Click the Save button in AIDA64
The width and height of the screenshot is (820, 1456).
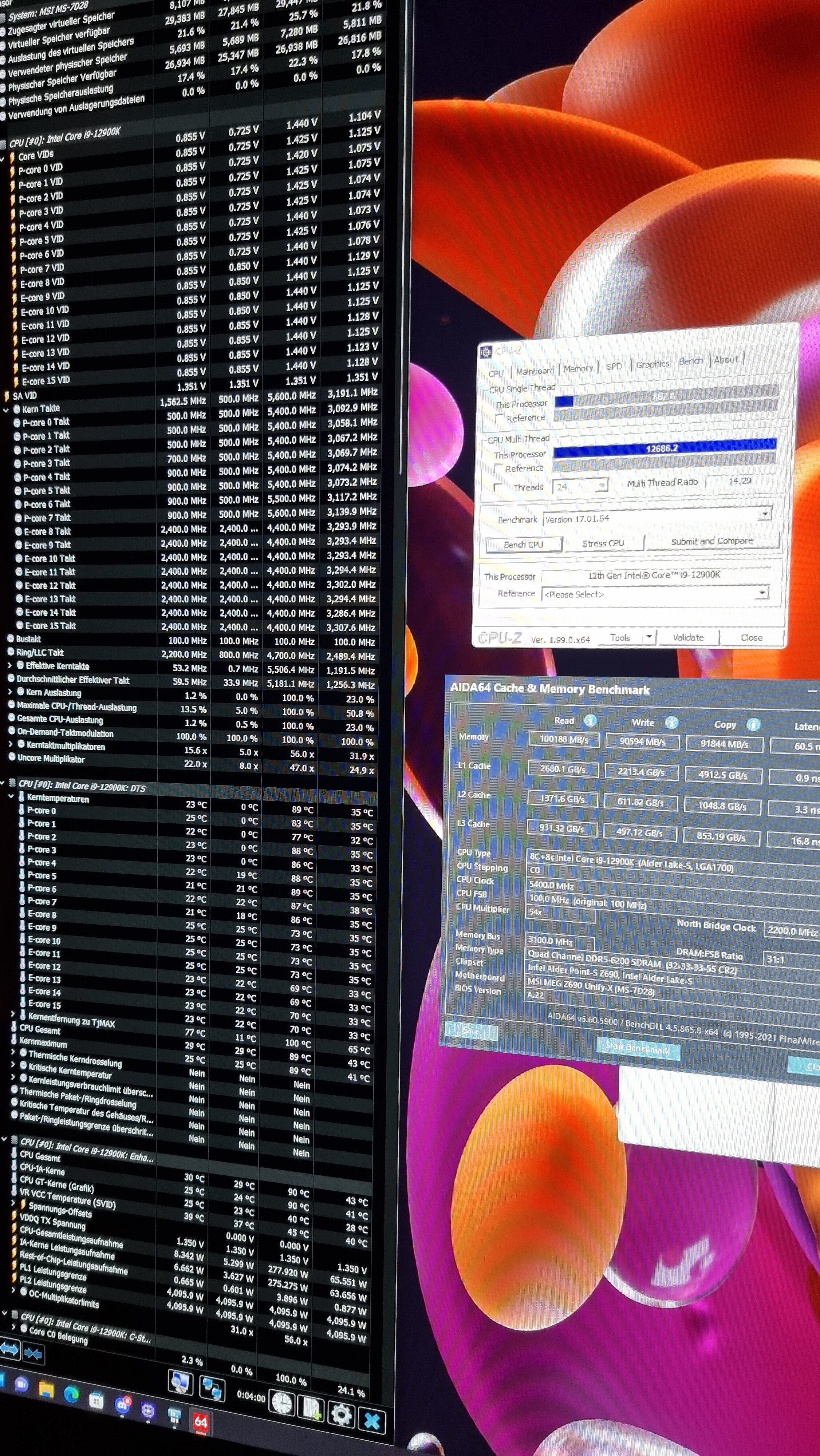[x=471, y=1031]
